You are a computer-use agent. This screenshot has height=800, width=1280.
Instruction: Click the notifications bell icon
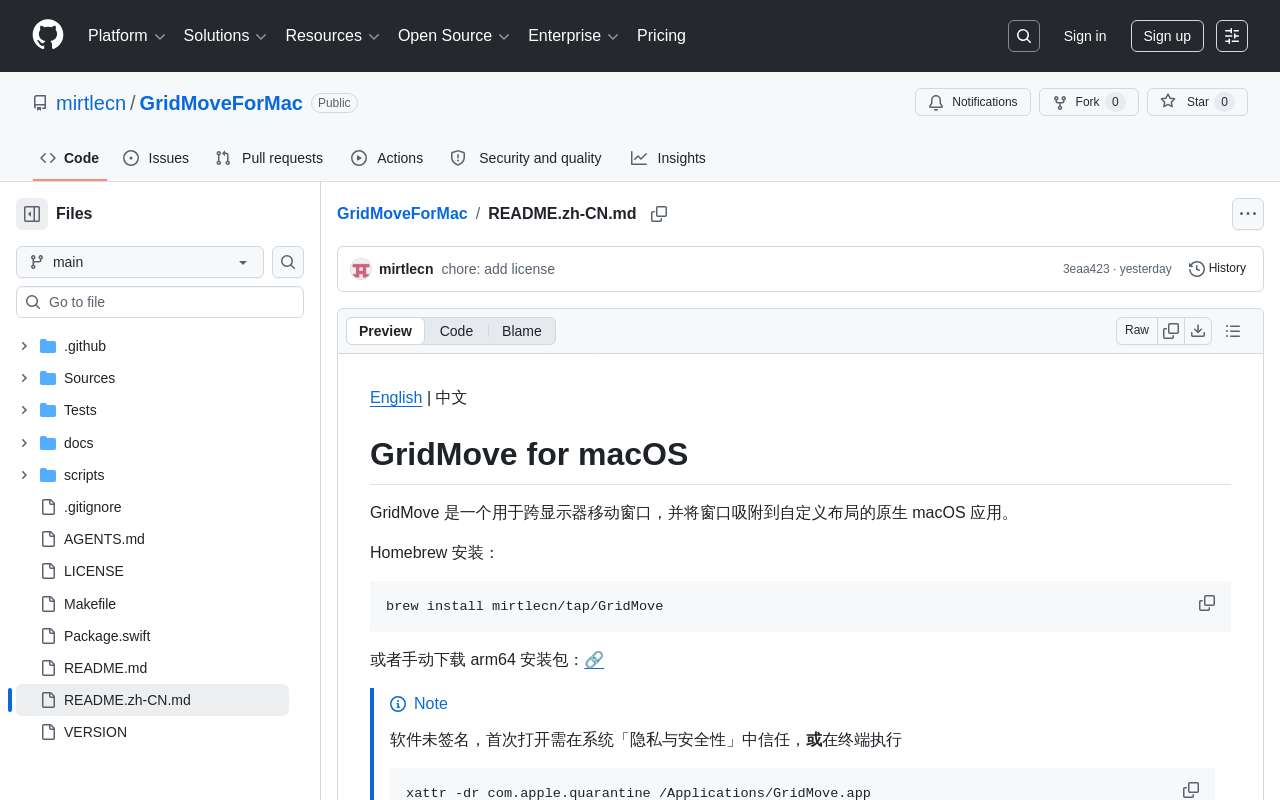936,102
